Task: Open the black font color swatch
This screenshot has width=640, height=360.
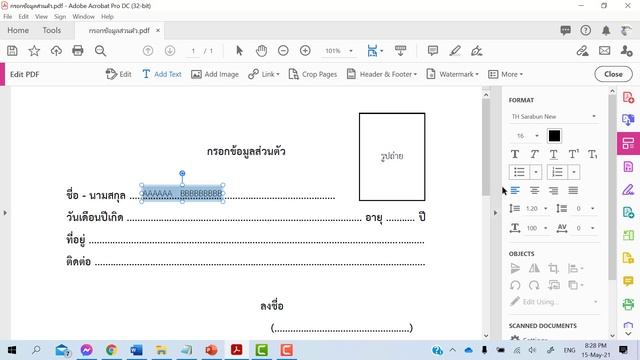Action: [554, 136]
